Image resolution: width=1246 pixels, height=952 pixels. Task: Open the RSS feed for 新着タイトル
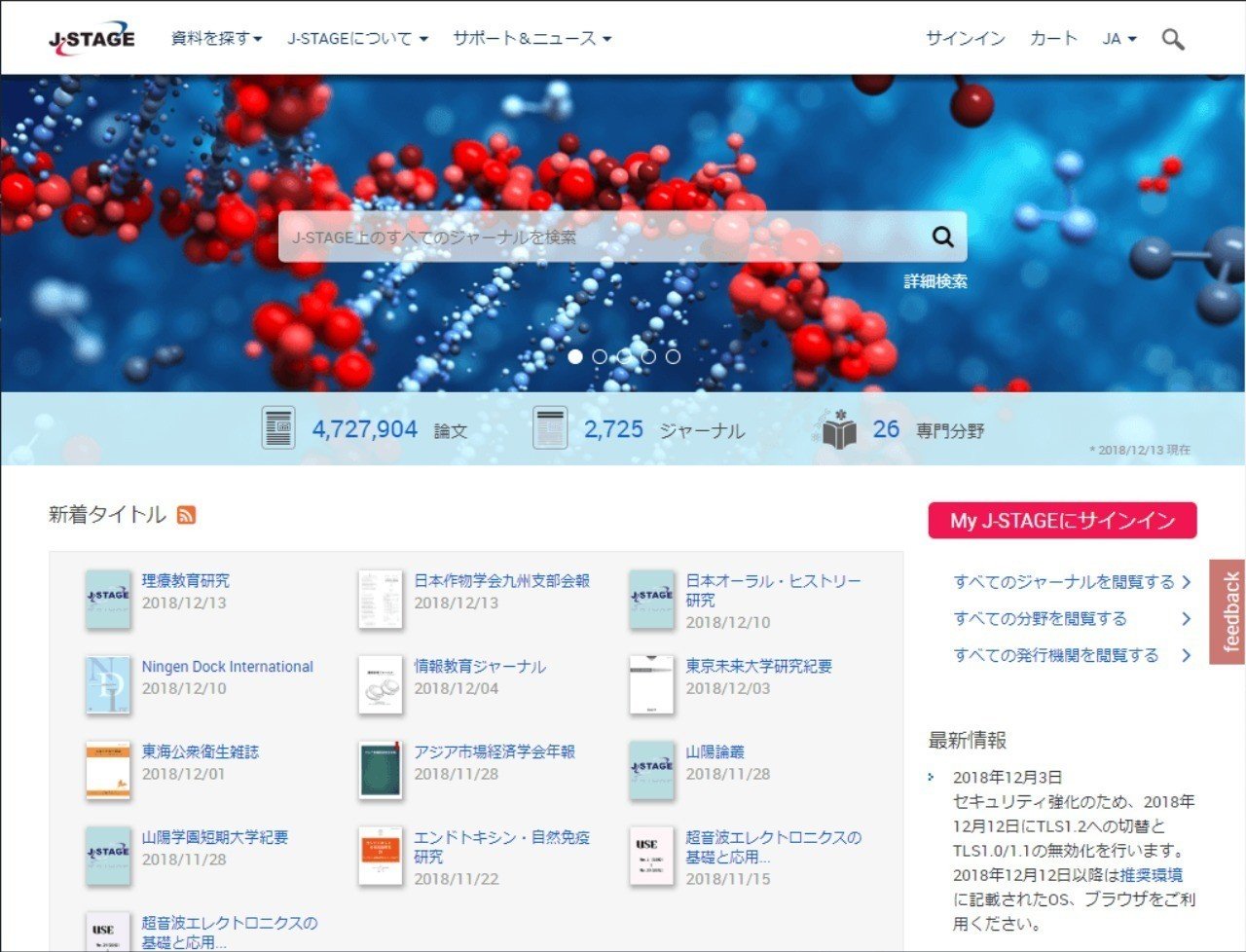(187, 515)
